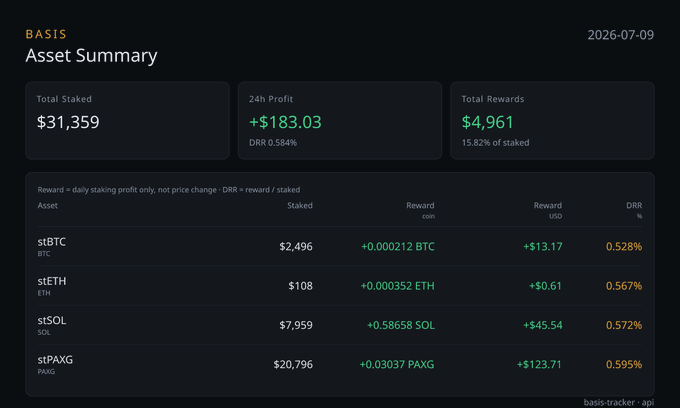Click the +$45.54 reward value
Screen dimensions: 680x408
click(x=543, y=326)
